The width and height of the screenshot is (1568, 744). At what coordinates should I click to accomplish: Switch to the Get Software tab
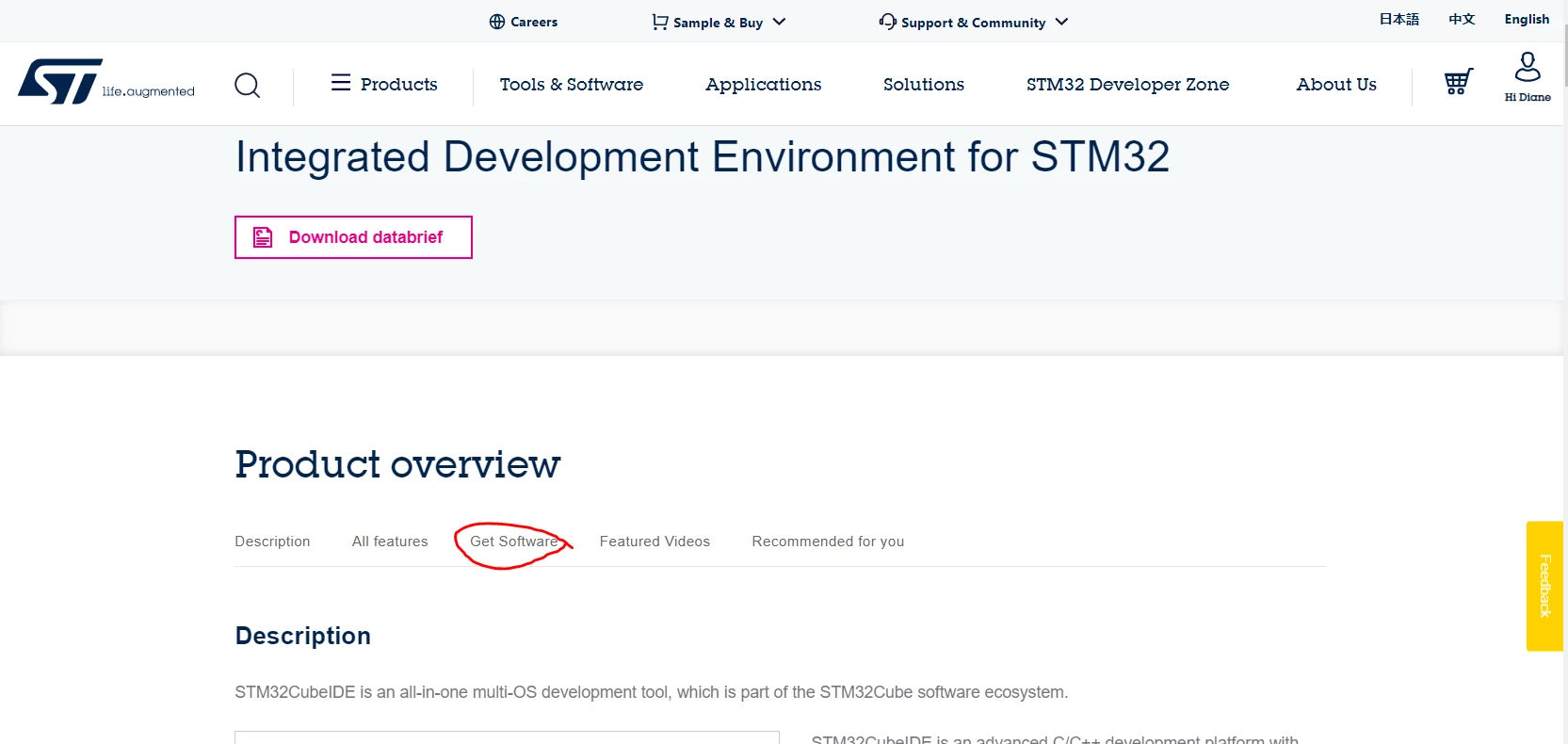(x=514, y=542)
